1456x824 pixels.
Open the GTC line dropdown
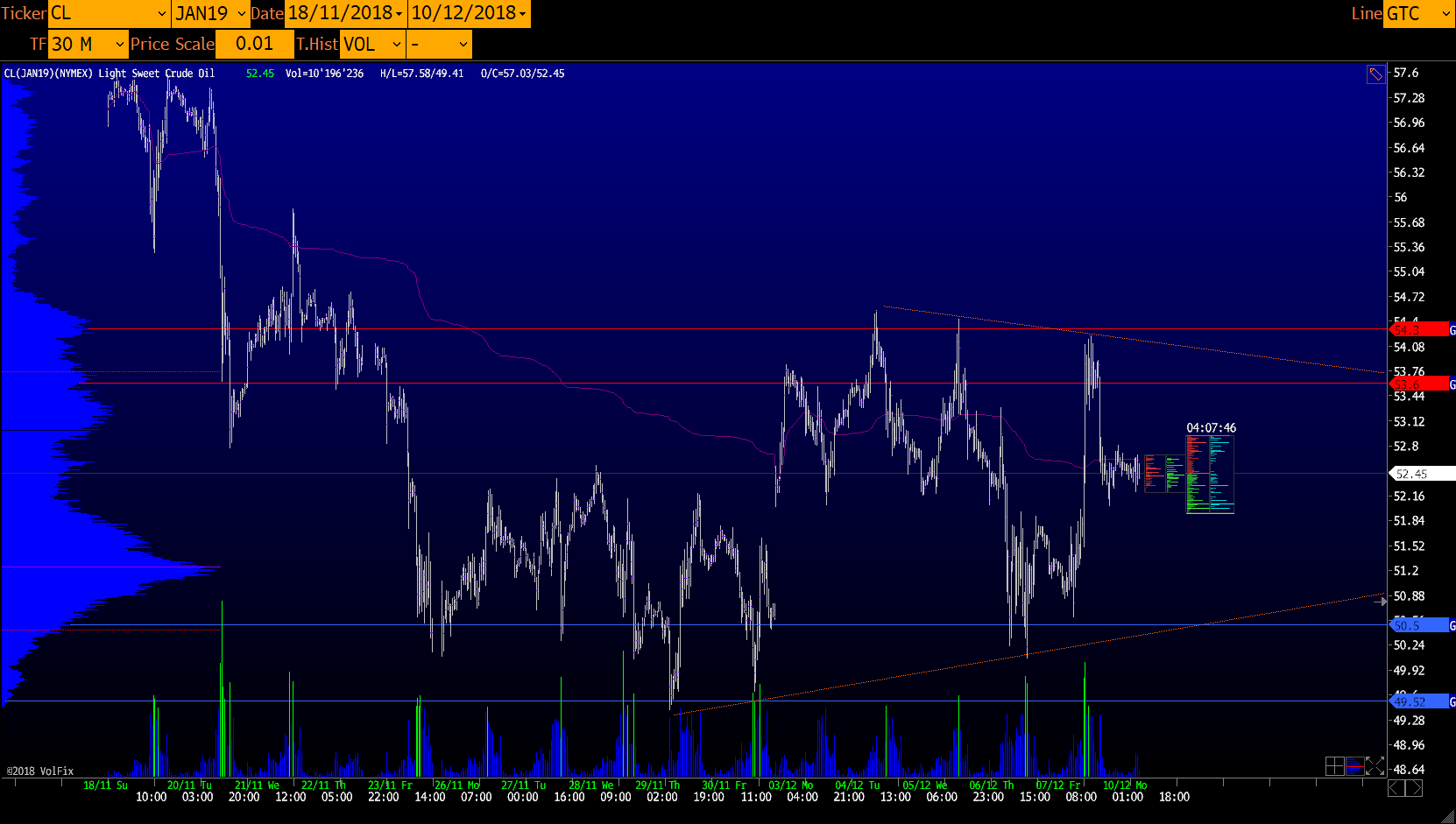tap(1418, 14)
